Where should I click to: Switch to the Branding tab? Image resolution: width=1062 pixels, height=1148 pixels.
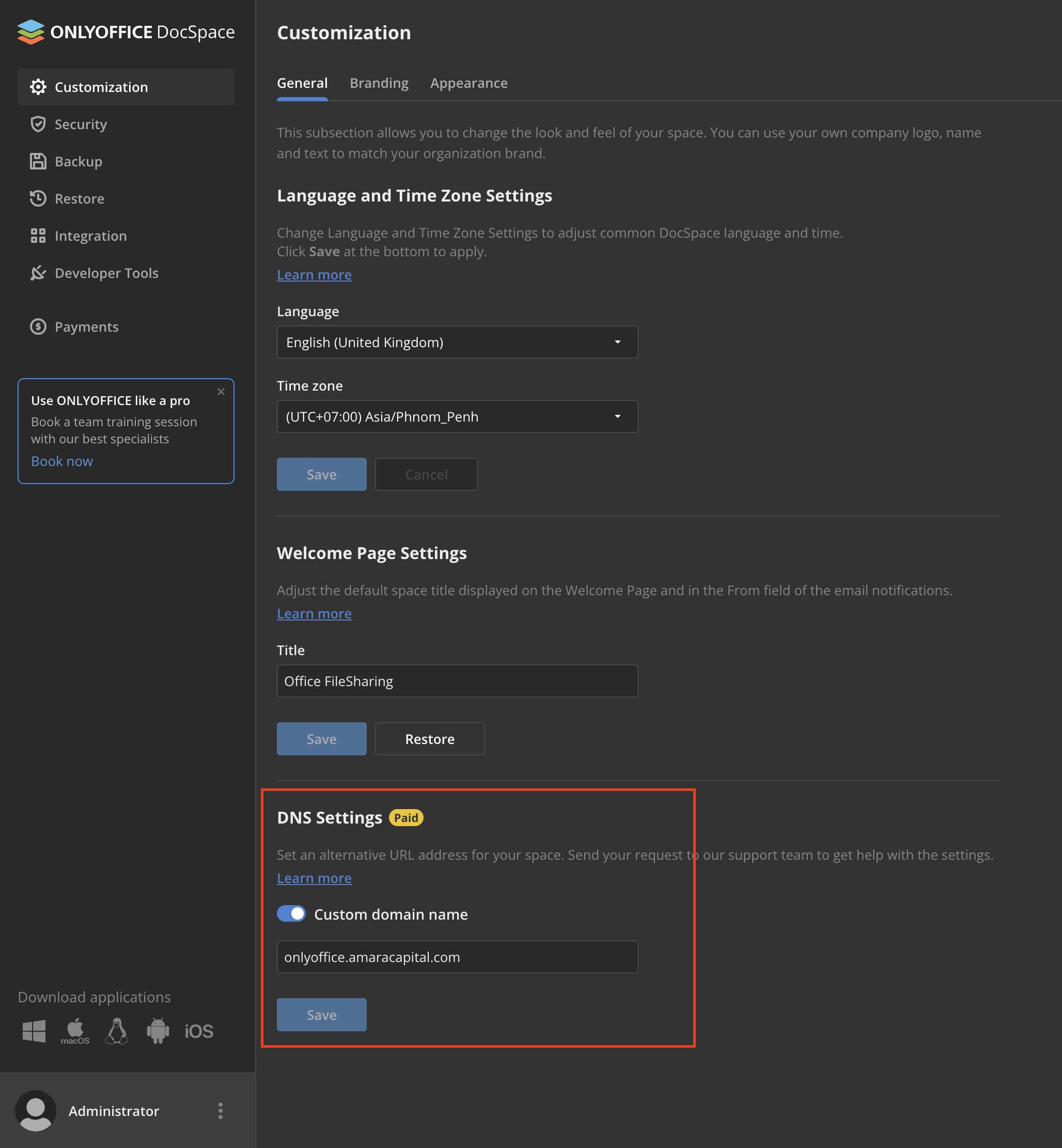click(x=379, y=83)
